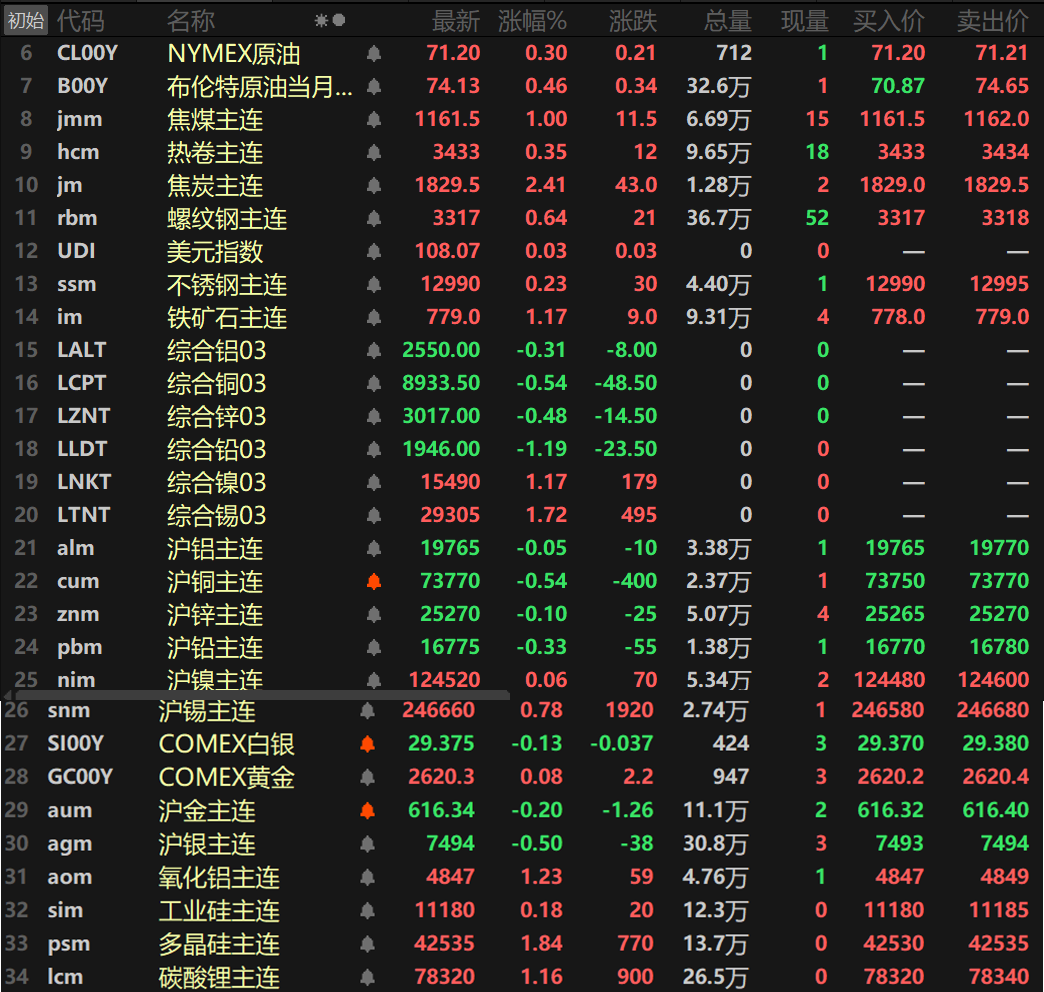Viewport: 1044px width, 992px height.
Task: Click the bell icon for NYMEX原油
Action: click(374, 54)
